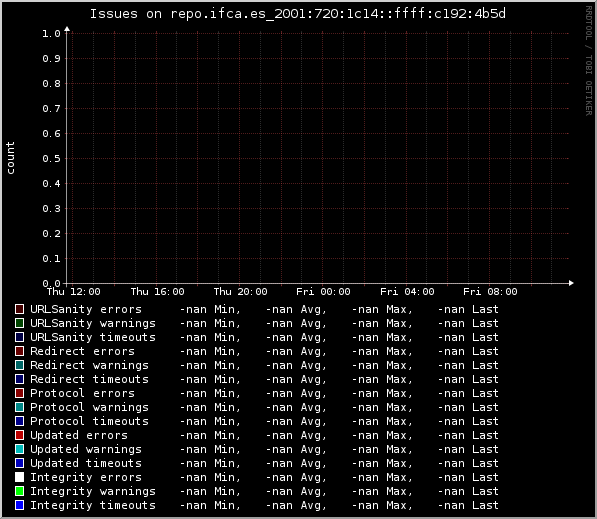Click the x-axis arrow tip

click(x=571, y=283)
